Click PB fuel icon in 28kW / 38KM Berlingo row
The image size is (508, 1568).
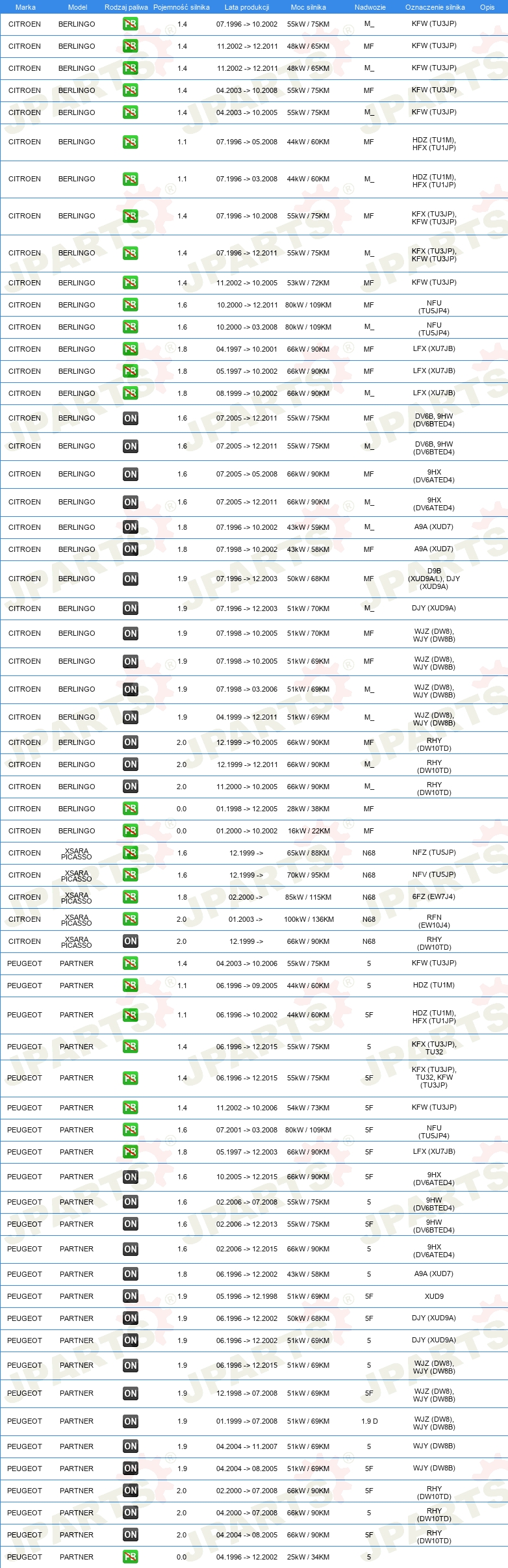click(x=131, y=809)
